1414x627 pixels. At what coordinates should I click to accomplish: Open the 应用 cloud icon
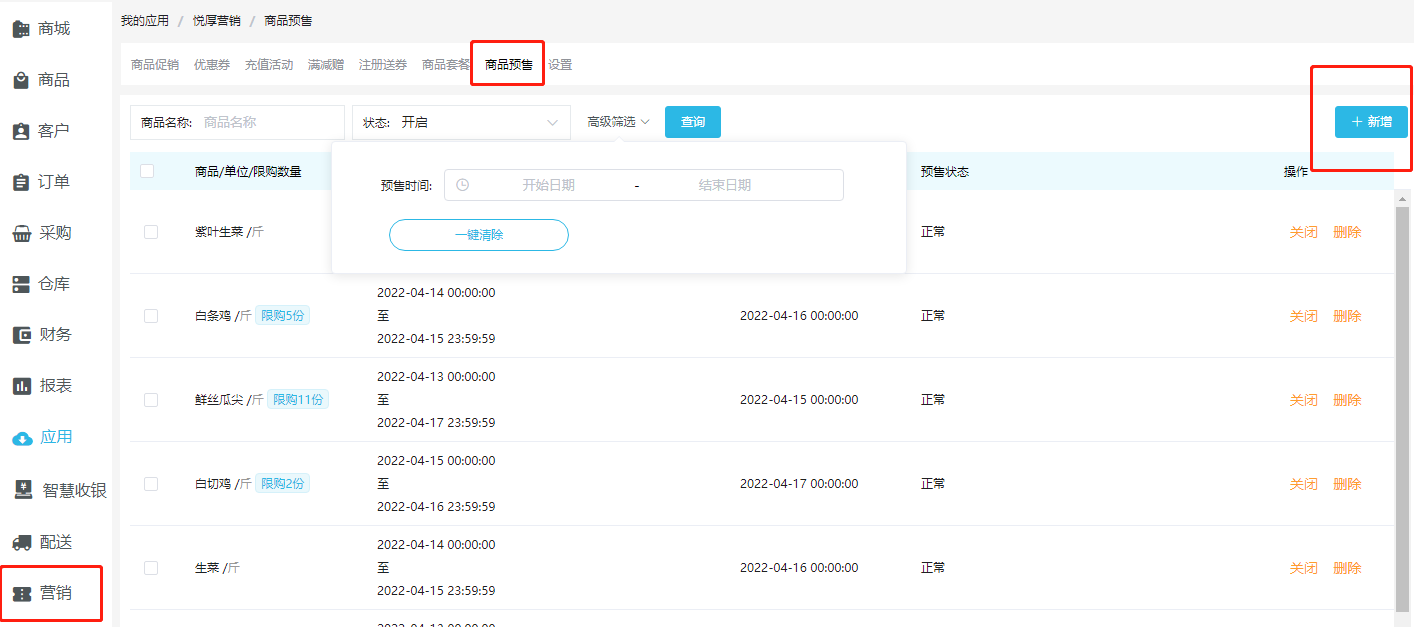[22, 438]
